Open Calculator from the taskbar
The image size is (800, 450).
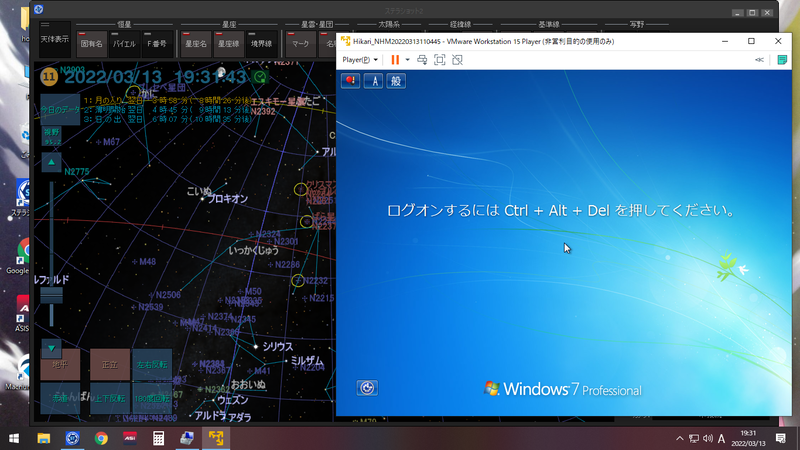[x=158, y=438]
